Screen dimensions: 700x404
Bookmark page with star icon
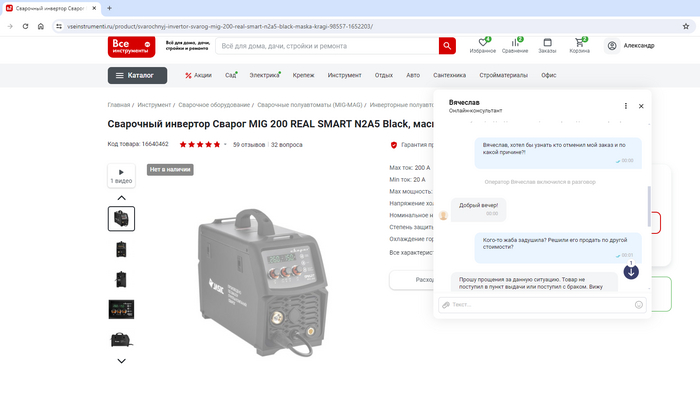(686, 26)
